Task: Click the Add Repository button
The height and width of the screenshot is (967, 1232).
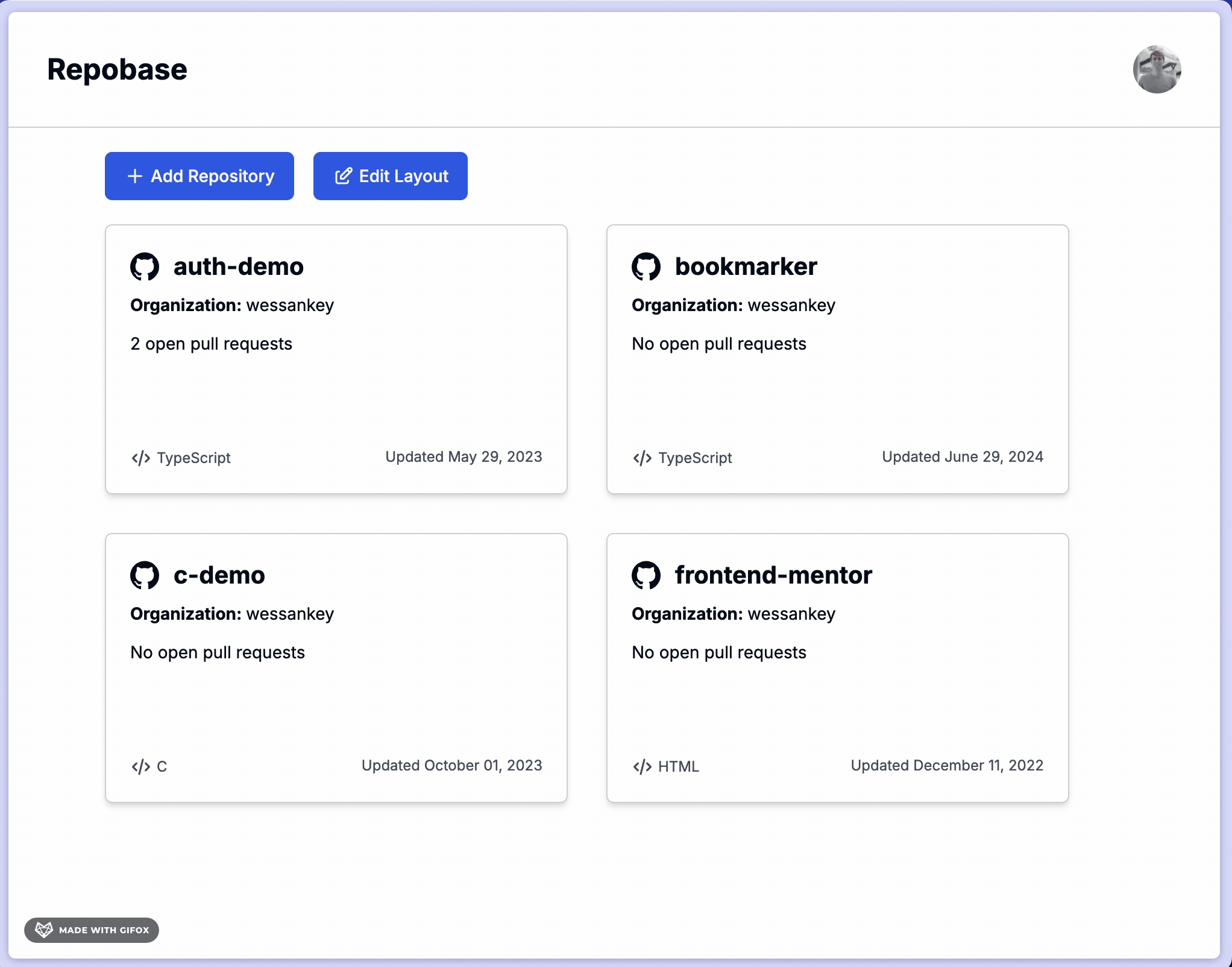Action: click(x=200, y=176)
